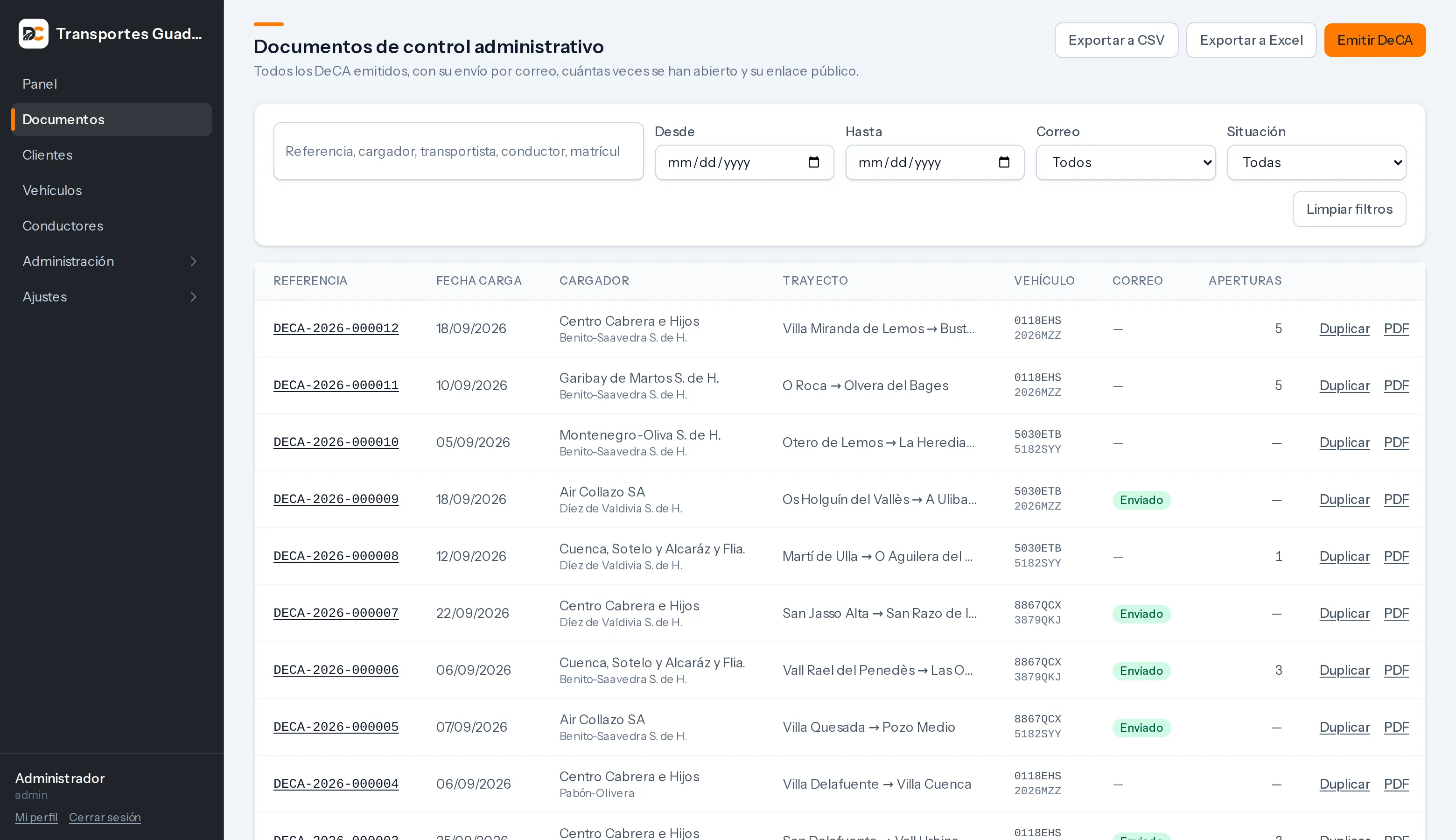Image resolution: width=1456 pixels, height=840 pixels.
Task: Click the Desde date input
Action: (x=744, y=162)
